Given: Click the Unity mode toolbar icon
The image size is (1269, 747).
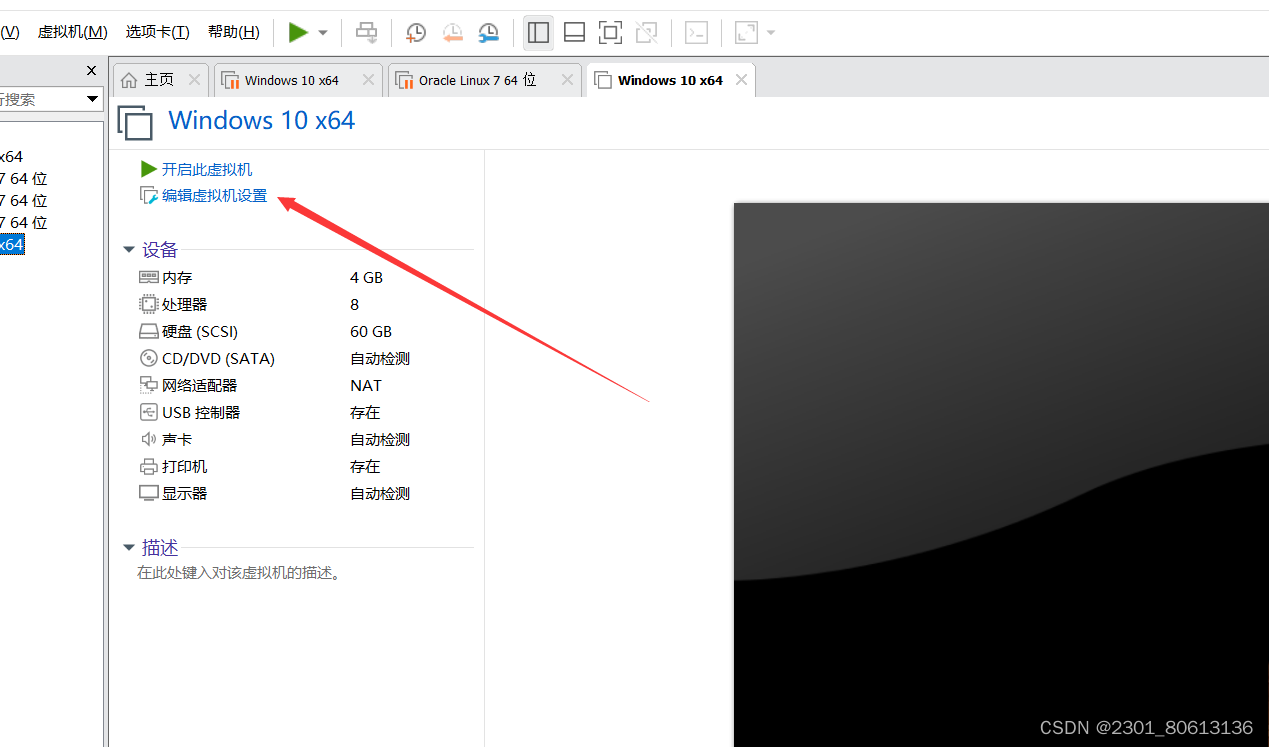Looking at the screenshot, I should 646,33.
